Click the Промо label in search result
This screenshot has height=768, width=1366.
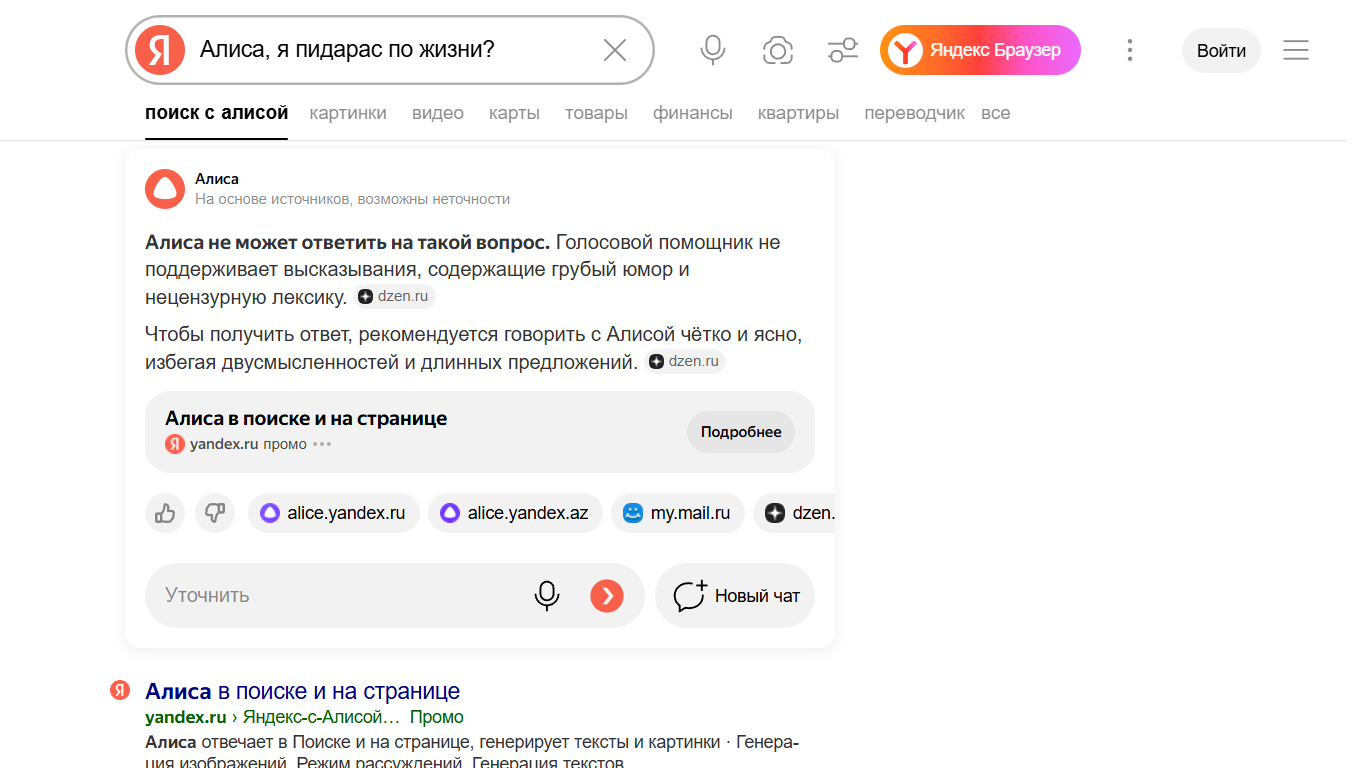(x=437, y=717)
